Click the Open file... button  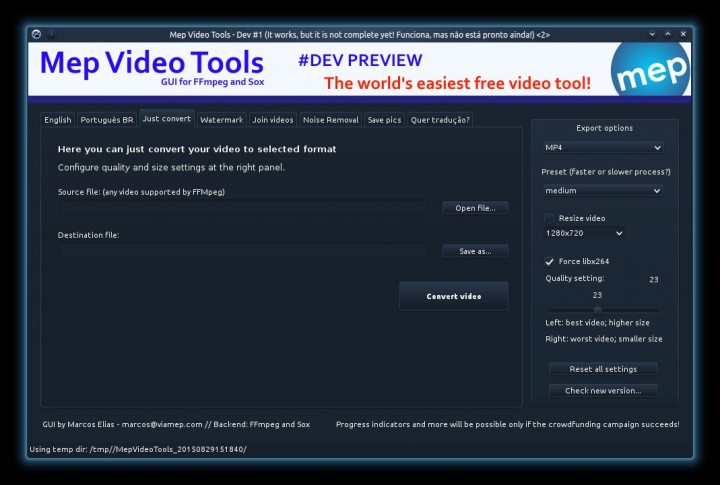coord(475,208)
